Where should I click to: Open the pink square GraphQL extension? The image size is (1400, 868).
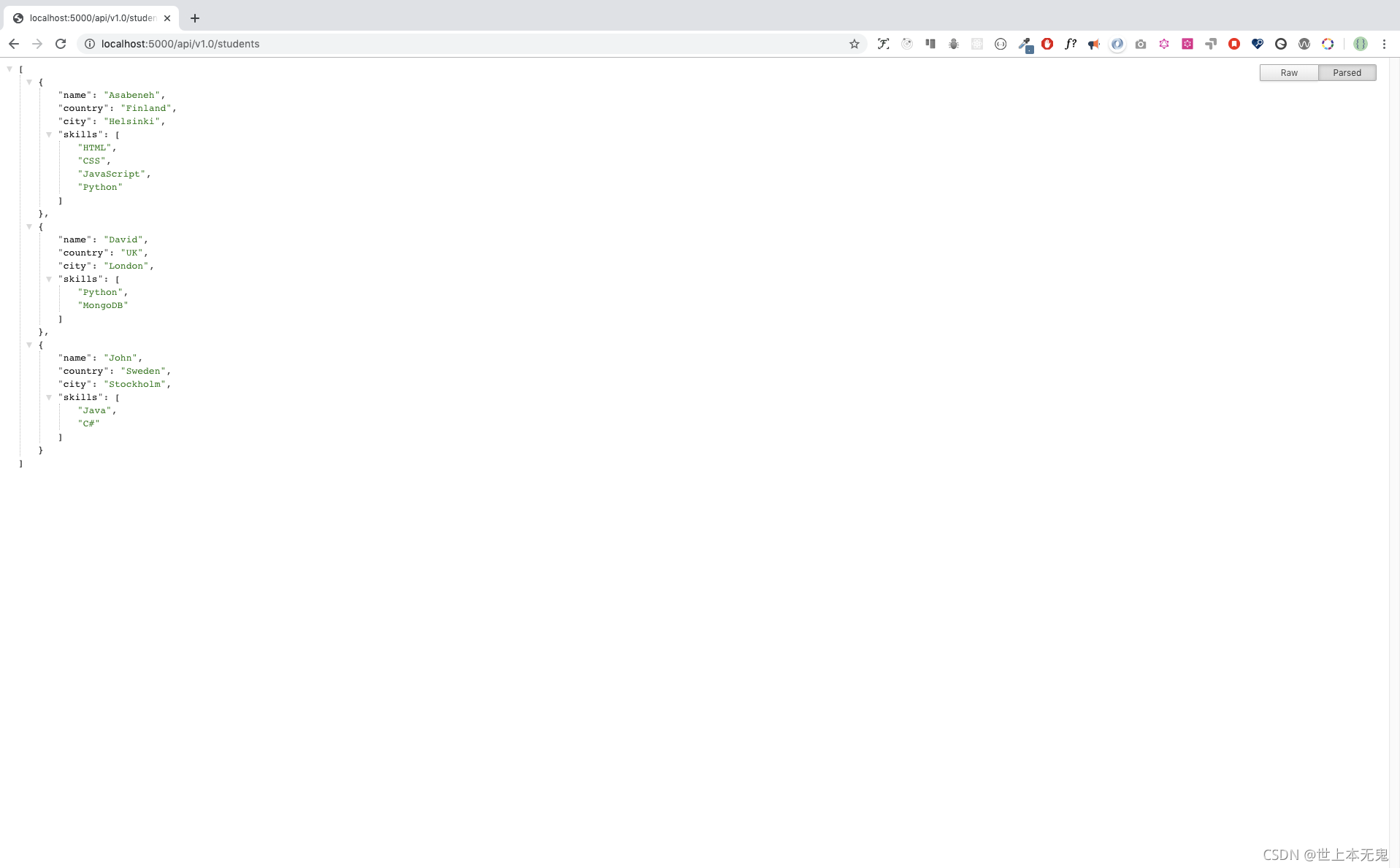click(x=1187, y=44)
